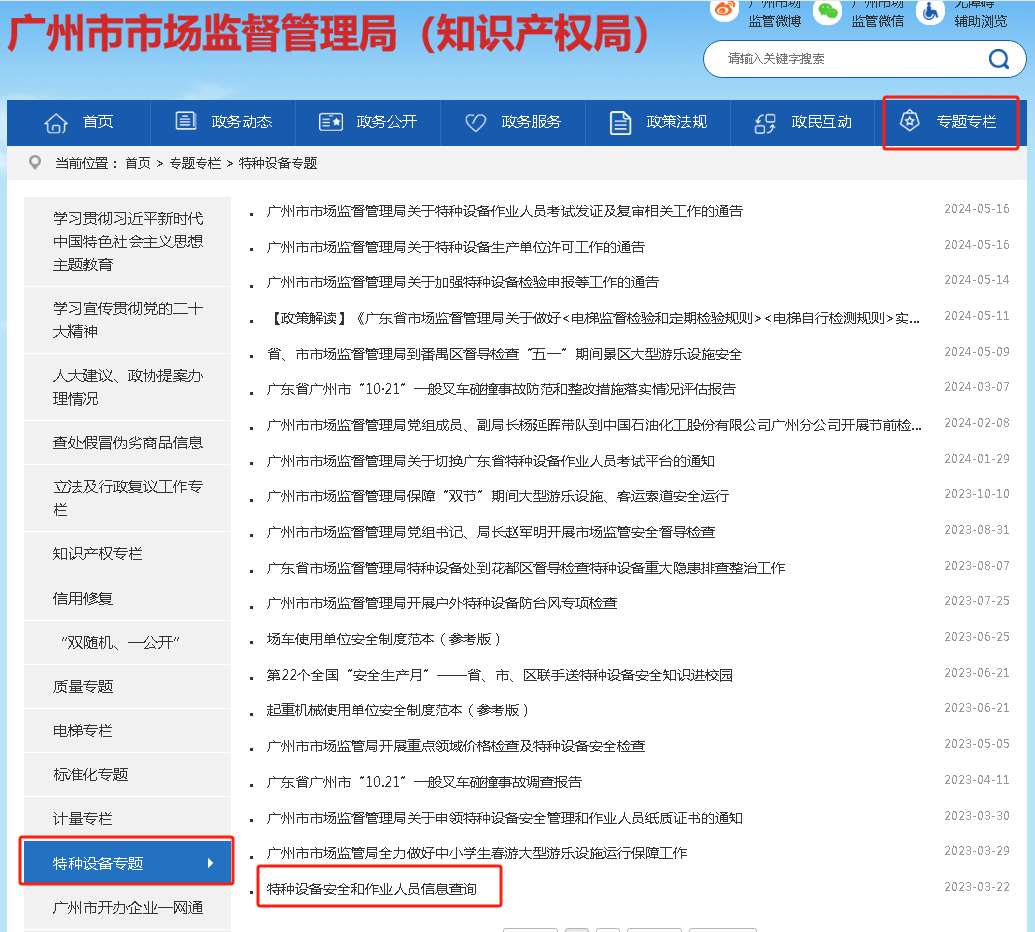Screen dimensions: 1035x932
Task: Click the star badge 专题专栏 icon
Action: coord(909,121)
